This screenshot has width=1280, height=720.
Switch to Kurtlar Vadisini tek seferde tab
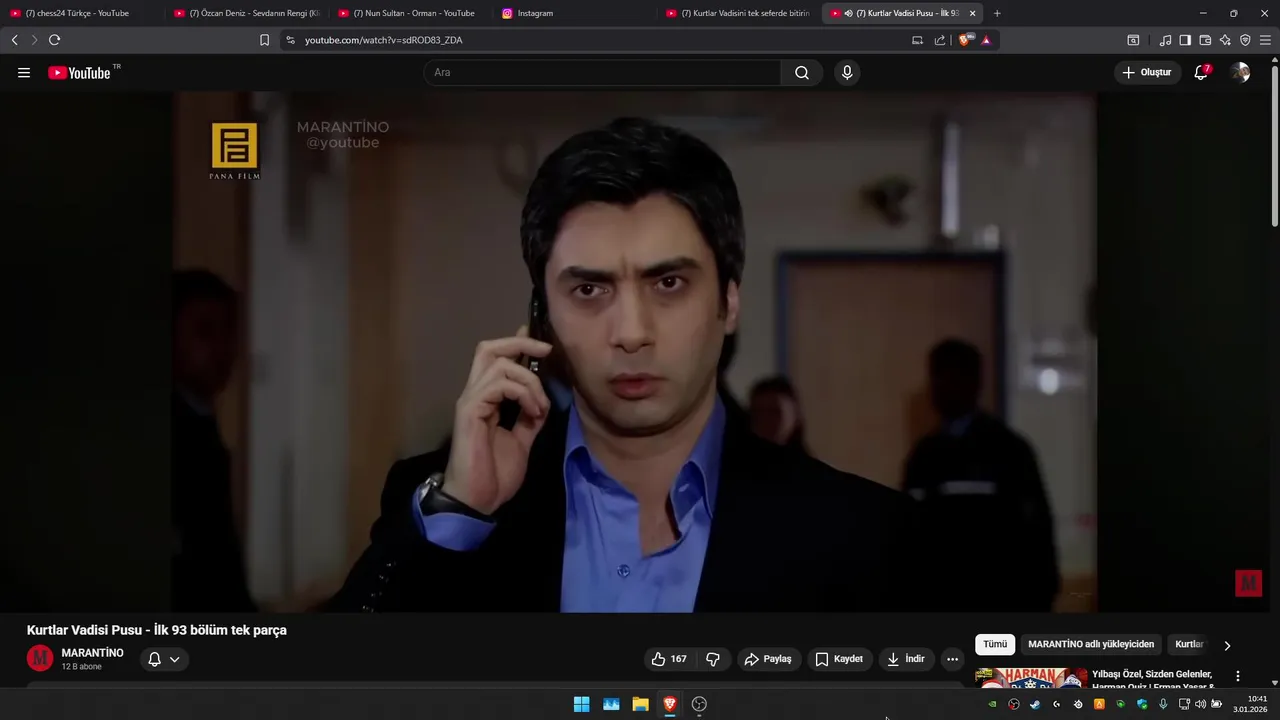tap(737, 13)
